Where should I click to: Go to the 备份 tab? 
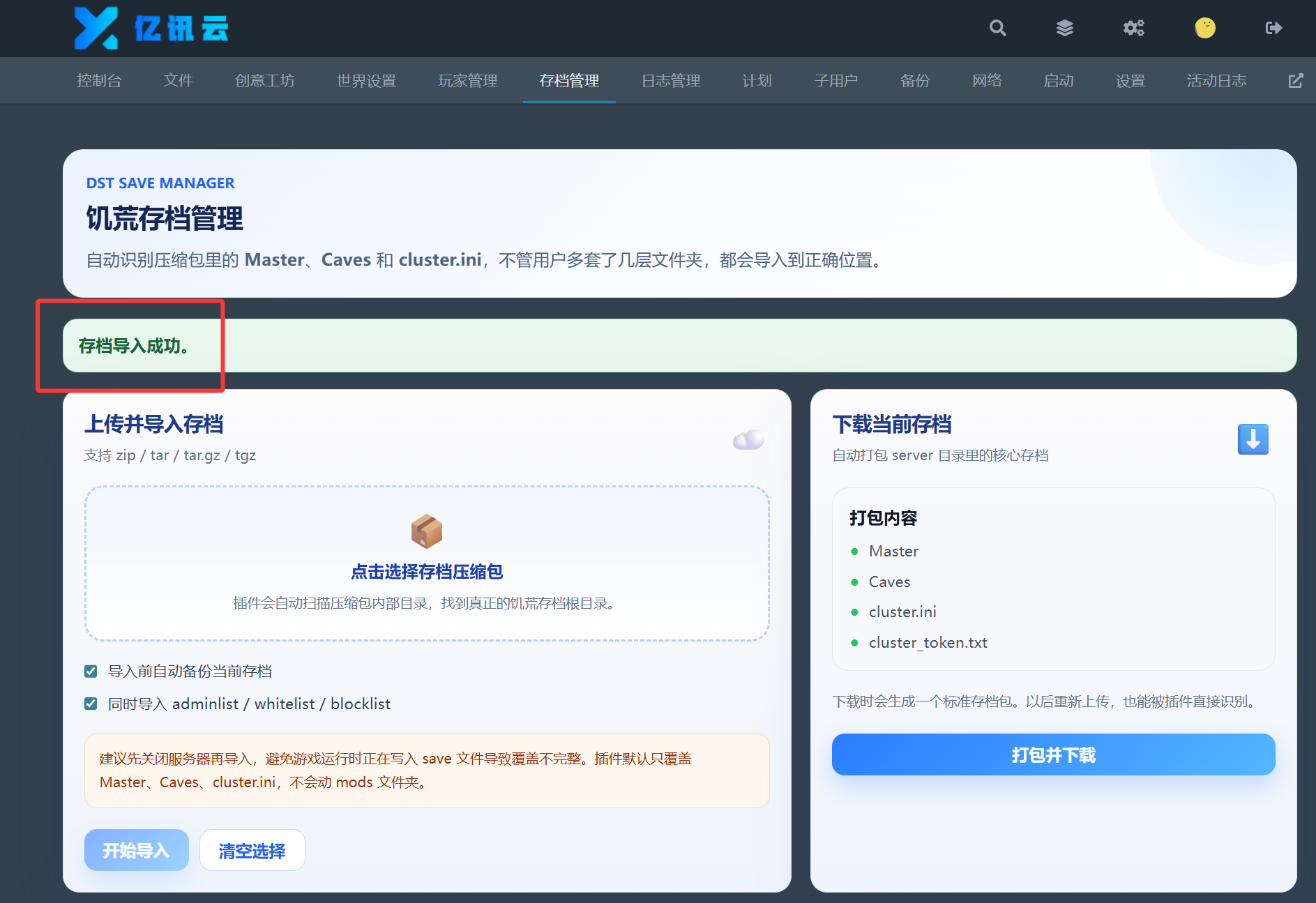click(915, 81)
